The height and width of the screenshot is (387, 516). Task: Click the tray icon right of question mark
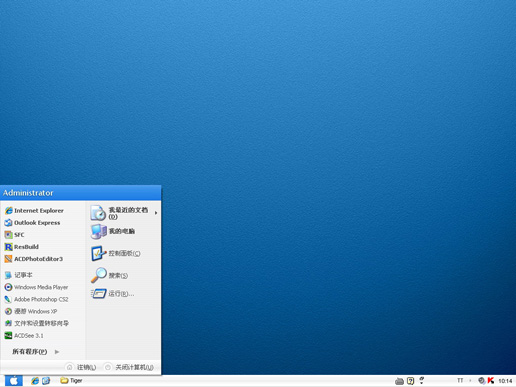[422, 380]
